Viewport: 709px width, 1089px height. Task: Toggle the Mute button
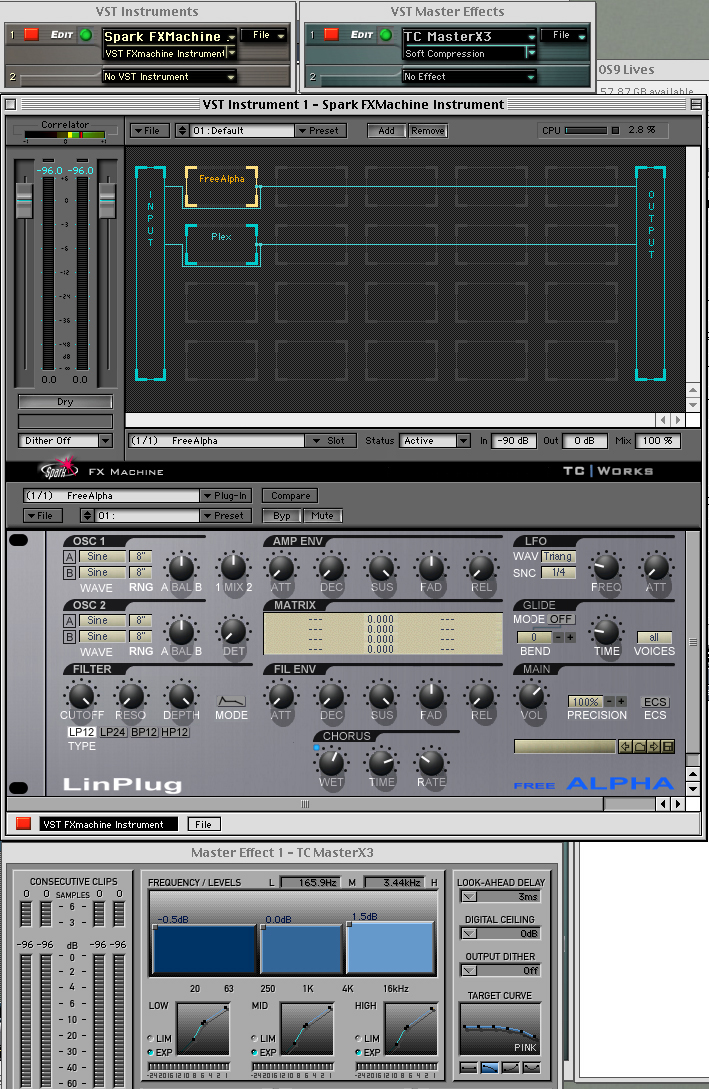pos(322,515)
